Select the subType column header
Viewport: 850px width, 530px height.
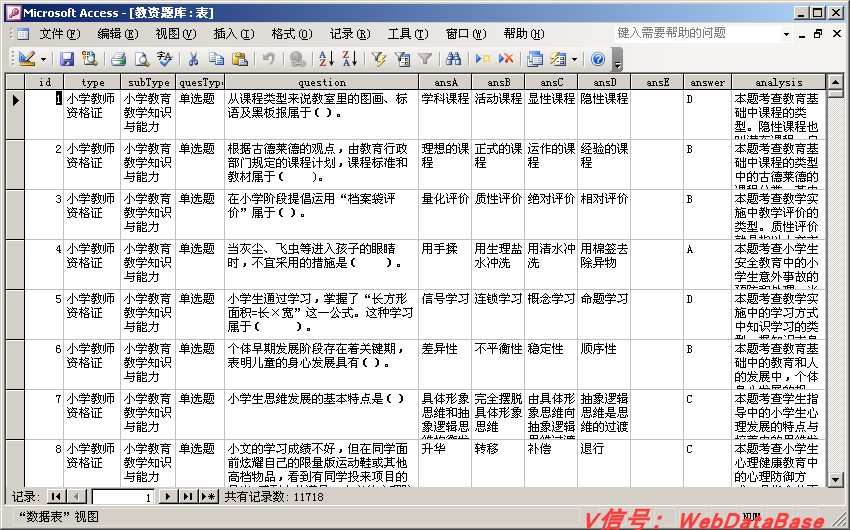pyautogui.click(x=149, y=82)
